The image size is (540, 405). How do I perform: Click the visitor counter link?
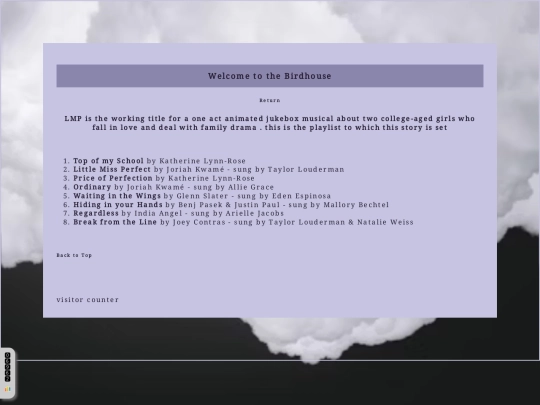click(87, 300)
